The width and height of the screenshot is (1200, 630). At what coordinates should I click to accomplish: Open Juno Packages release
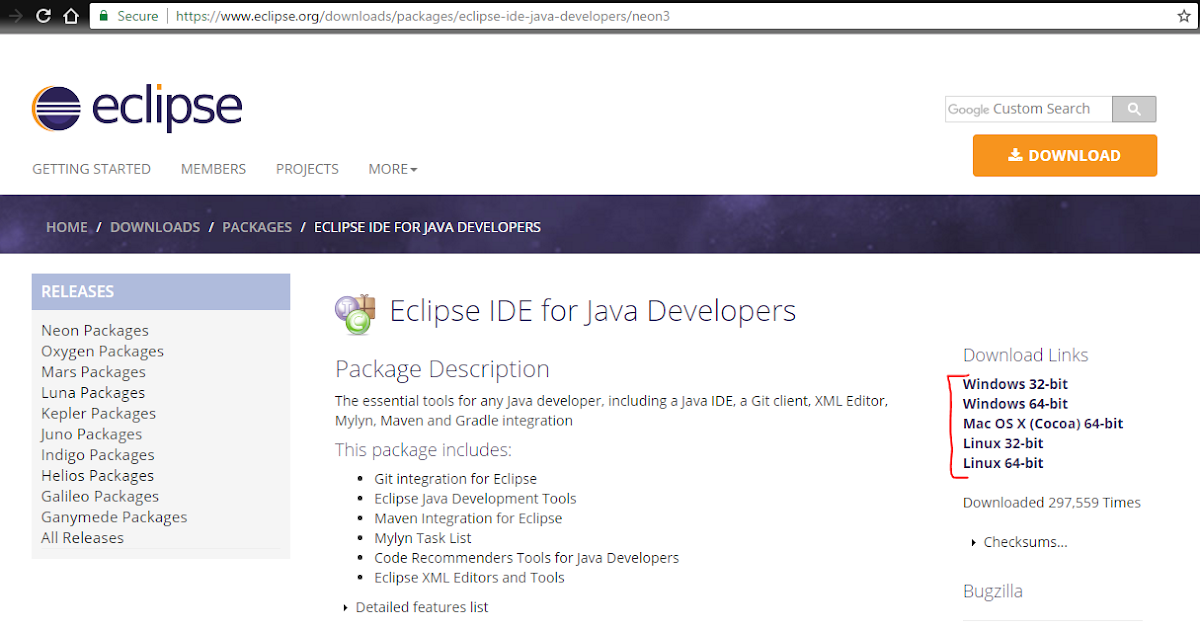pos(91,434)
